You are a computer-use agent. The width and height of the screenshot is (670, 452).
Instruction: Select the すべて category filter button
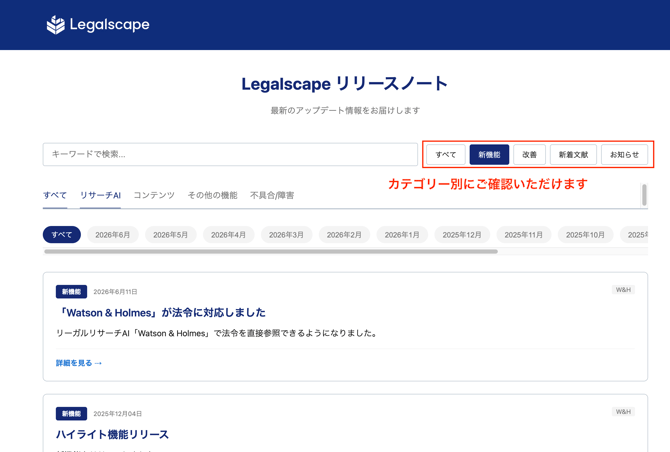446,155
